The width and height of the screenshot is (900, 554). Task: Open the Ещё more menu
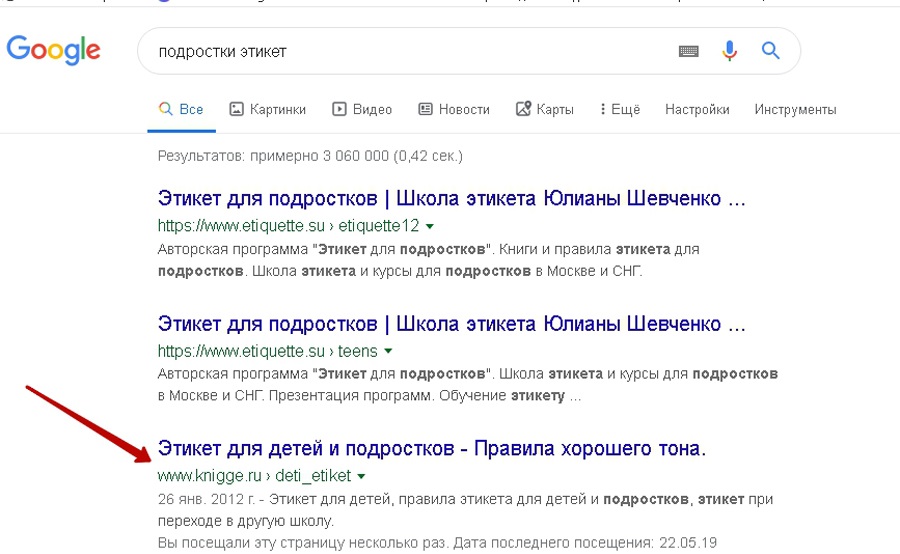[619, 109]
